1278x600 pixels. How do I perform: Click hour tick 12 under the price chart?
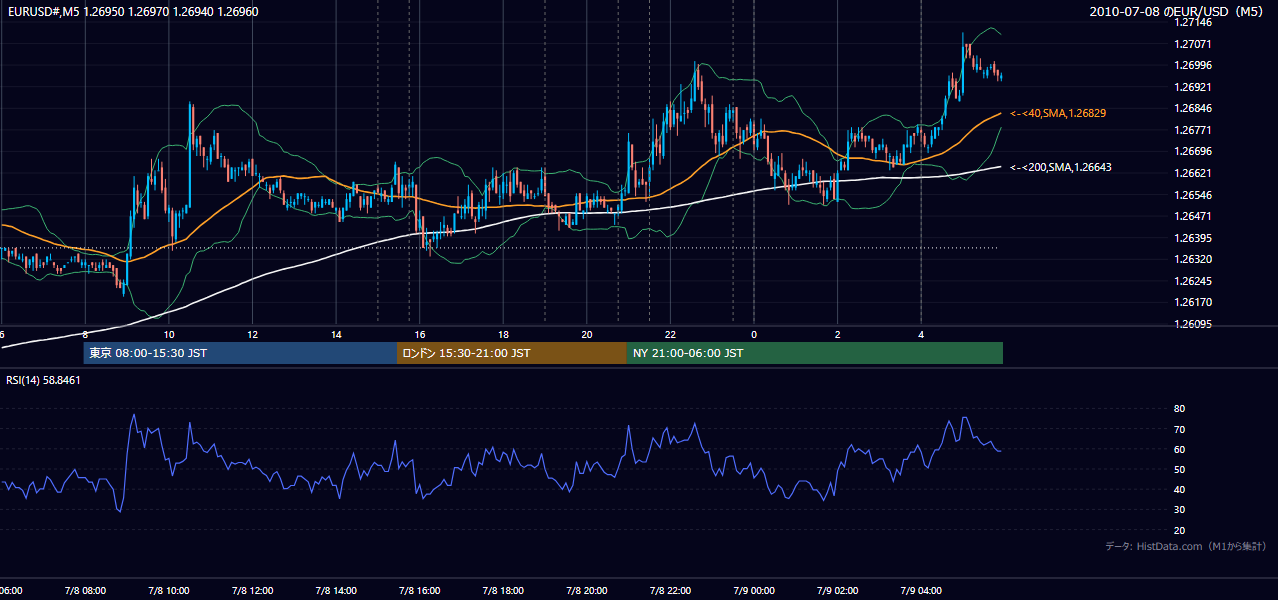[x=253, y=334]
